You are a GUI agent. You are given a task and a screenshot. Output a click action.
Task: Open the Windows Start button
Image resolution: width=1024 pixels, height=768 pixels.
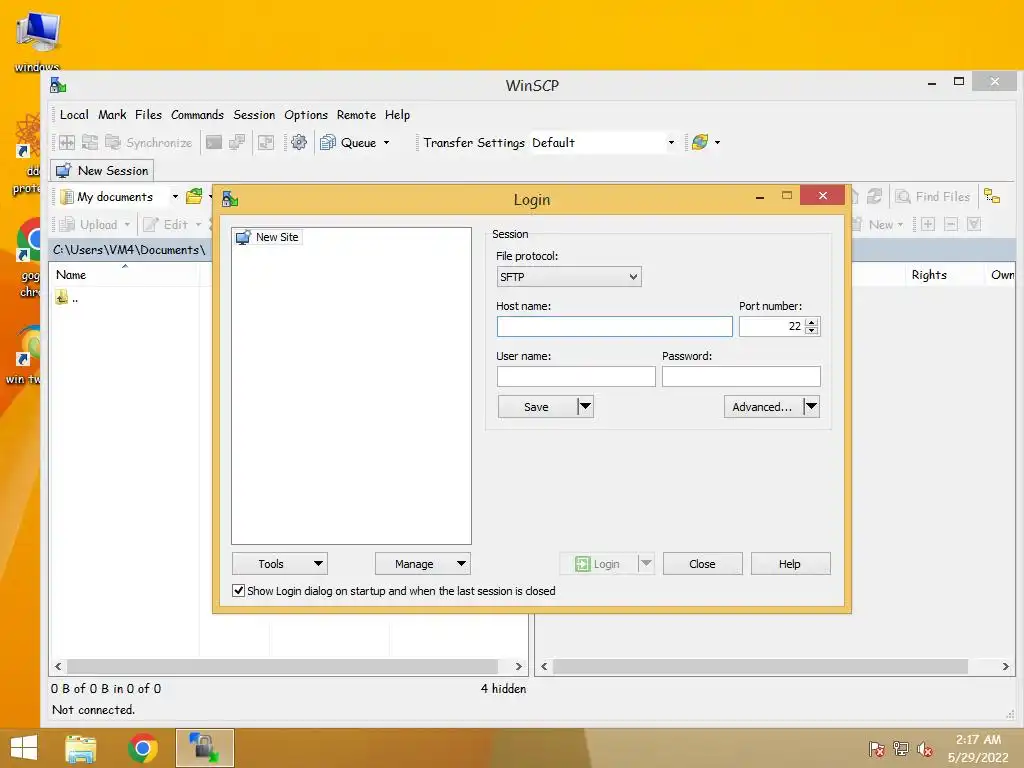coord(24,748)
